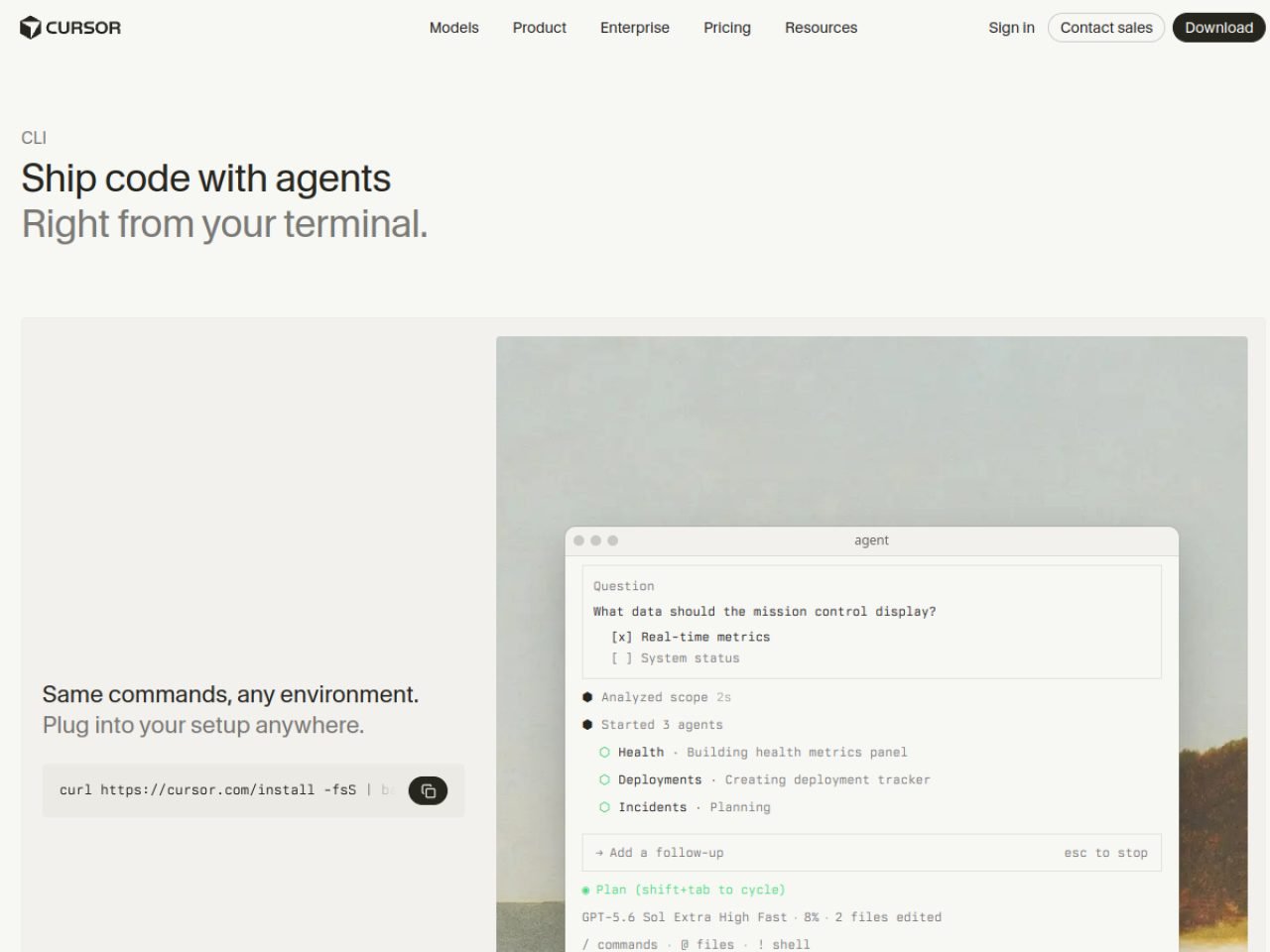The width and height of the screenshot is (1270, 952).
Task: Copy the curl install command
Action: 428,790
